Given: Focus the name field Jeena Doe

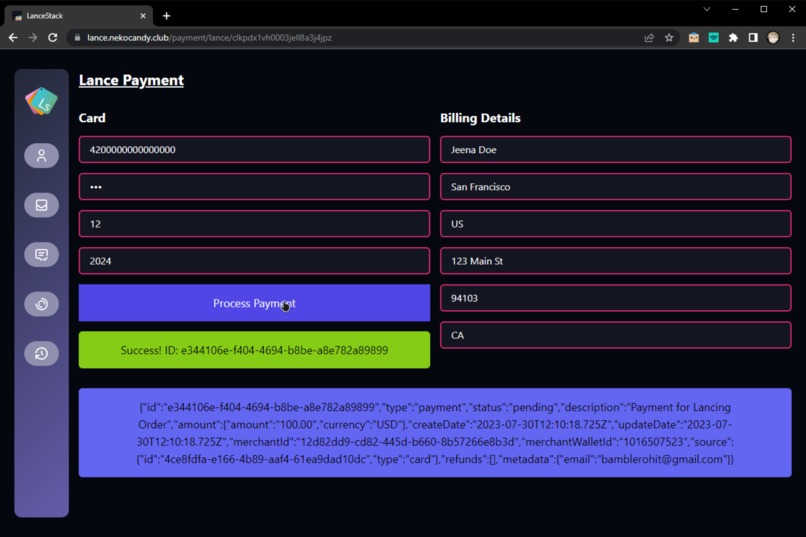Looking at the screenshot, I should (616, 150).
